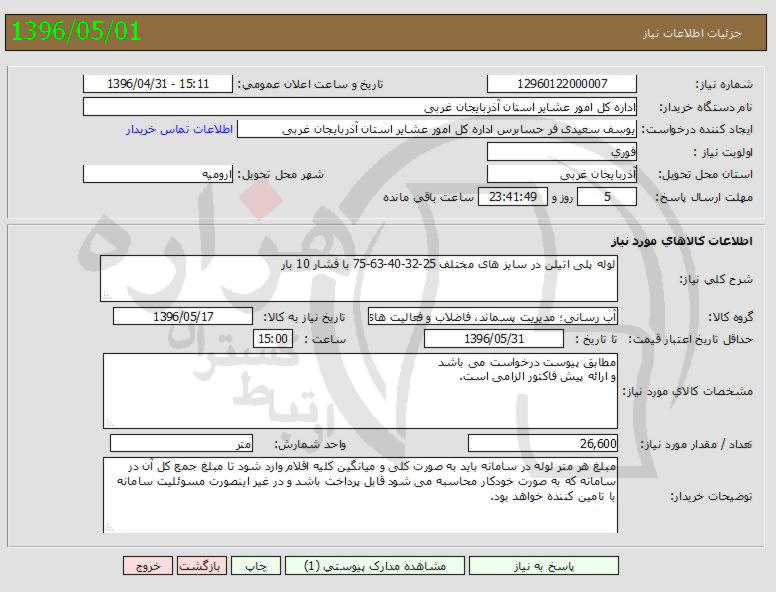Image resolution: width=776 pixels, height=592 pixels.
Task: Click the quantity field showing 26,600
Action: pos(542,443)
